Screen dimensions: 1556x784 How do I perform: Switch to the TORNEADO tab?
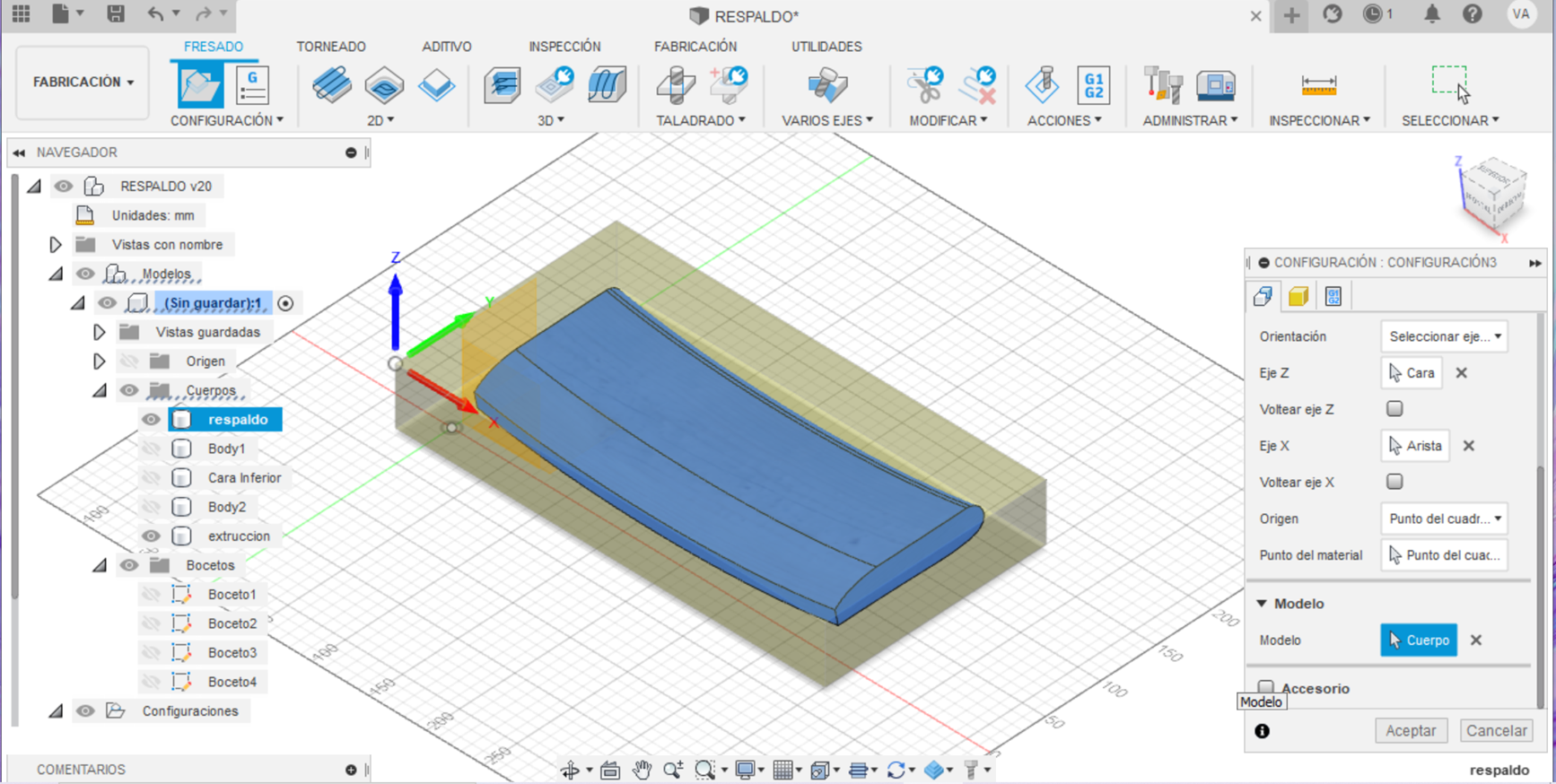coord(331,47)
